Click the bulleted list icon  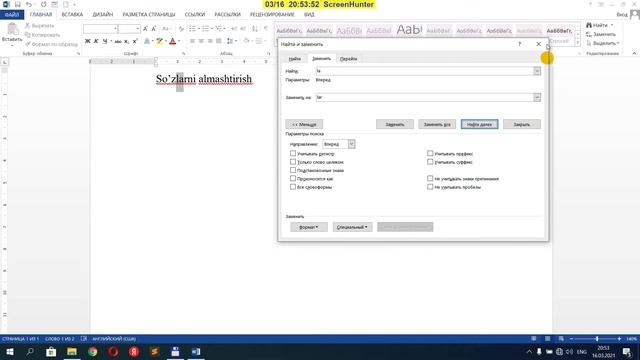192,29
